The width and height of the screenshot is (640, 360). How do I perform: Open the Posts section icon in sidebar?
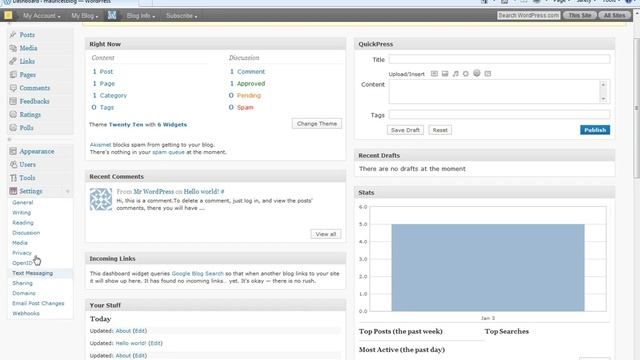click(x=13, y=35)
